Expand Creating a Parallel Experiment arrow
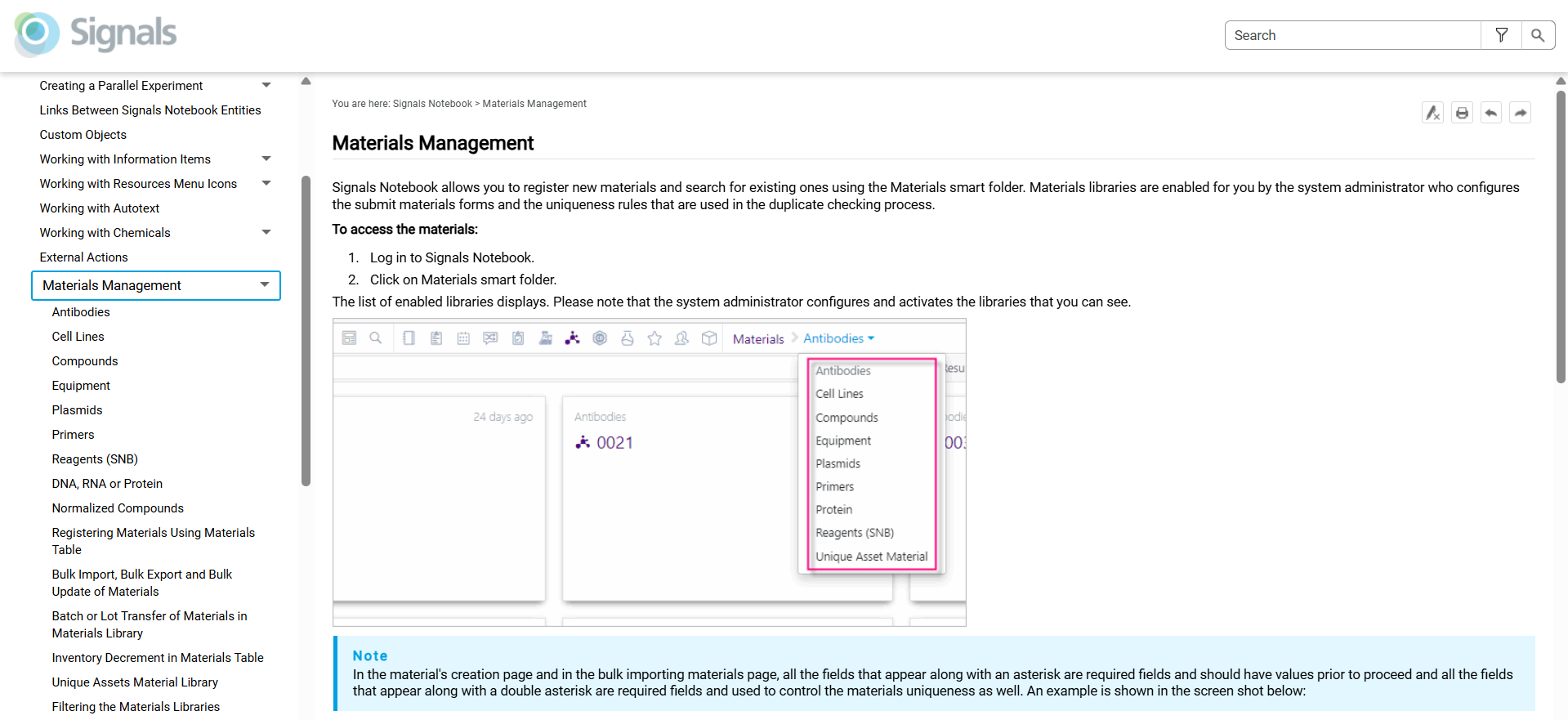Viewport: 1568px width, 720px height. click(x=266, y=85)
